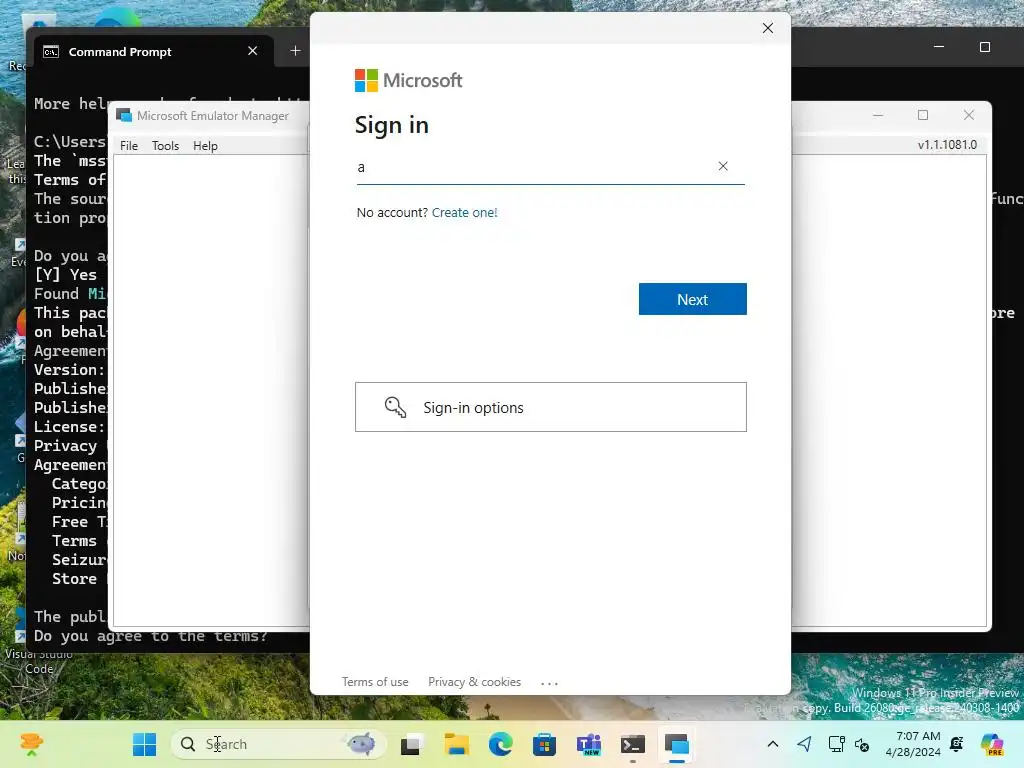
Task: Open widgets icon at taskbar left edge
Action: point(31,744)
